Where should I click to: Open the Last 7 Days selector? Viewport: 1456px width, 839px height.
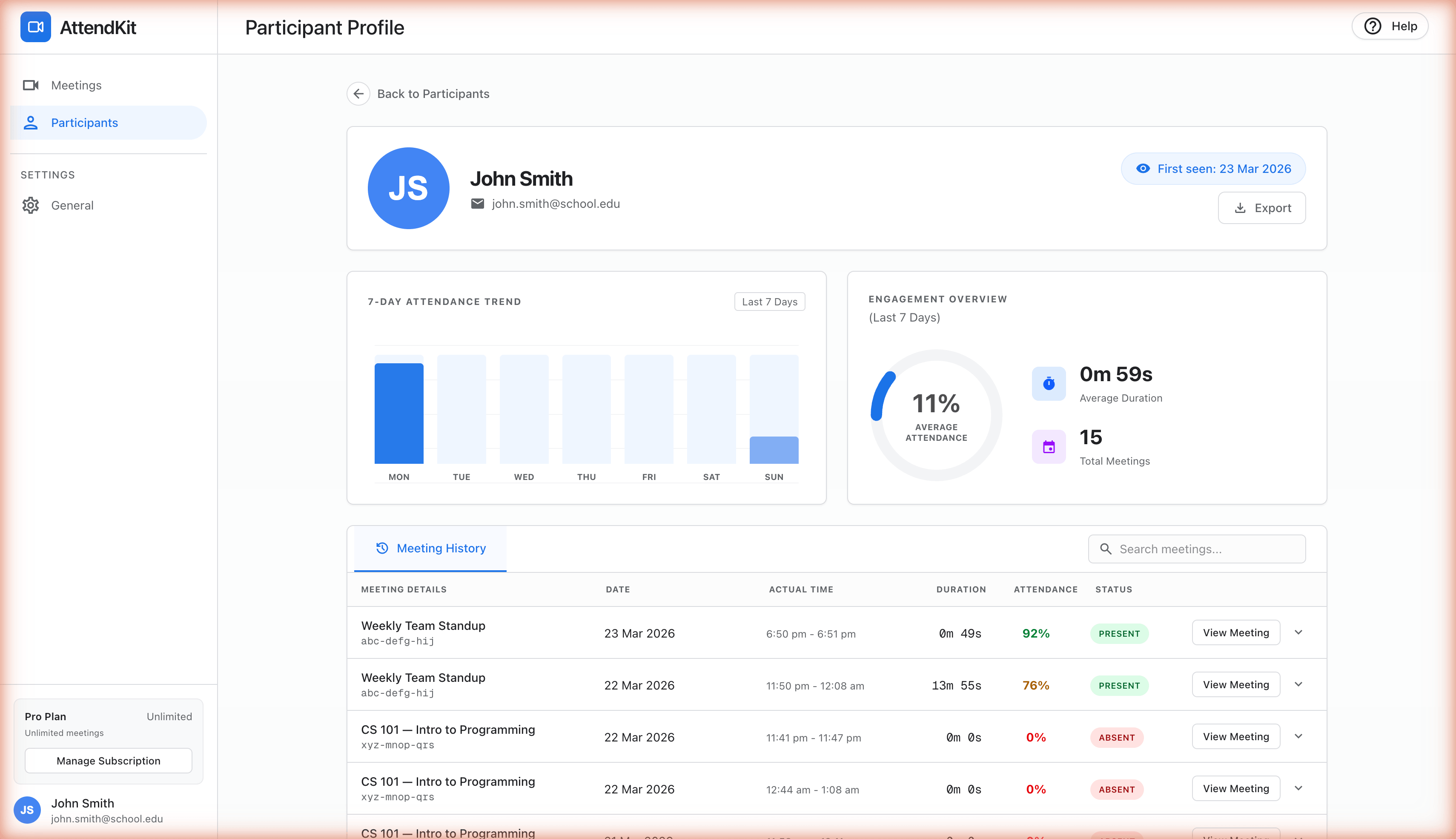(769, 302)
